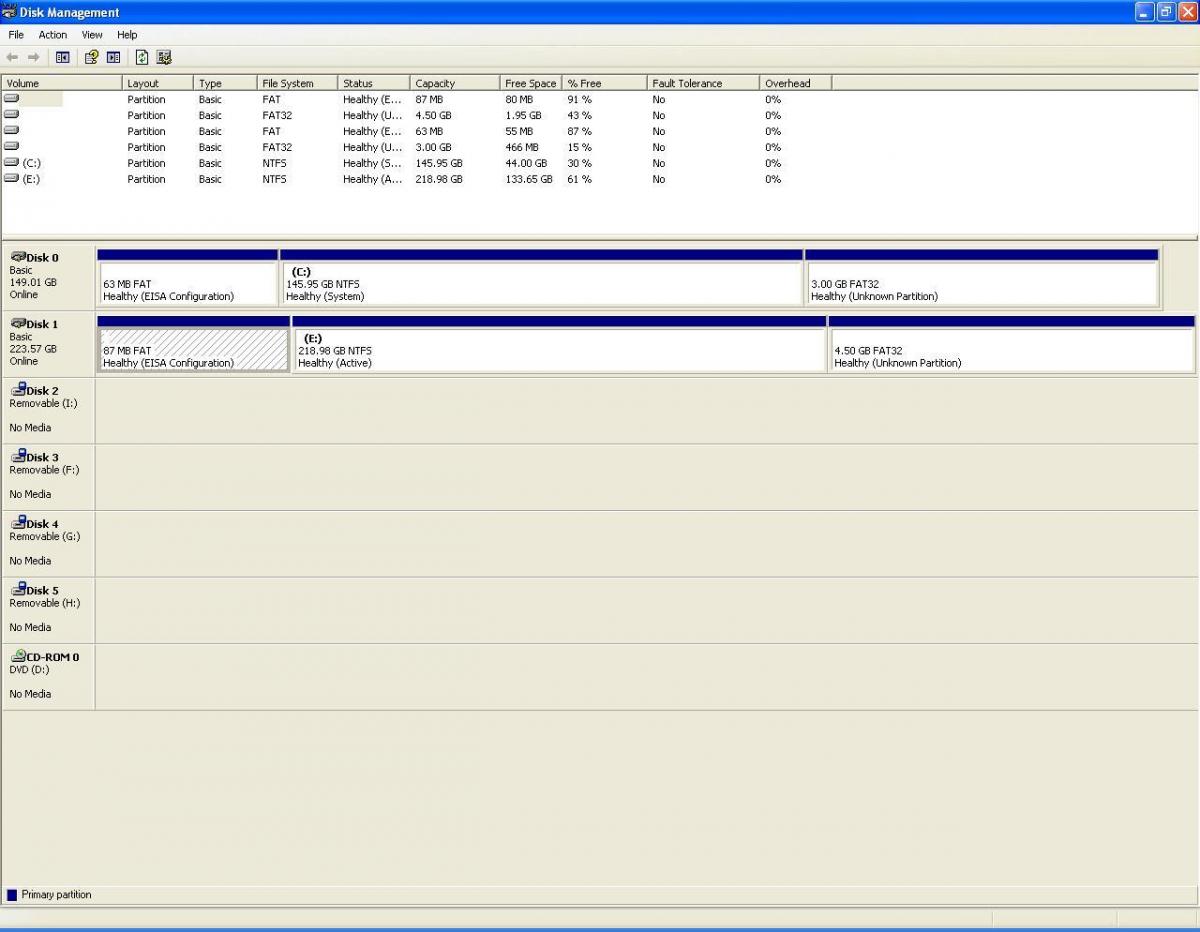
Task: Select the (C:) 145.95 GB NTFS partition block
Action: pos(542,278)
